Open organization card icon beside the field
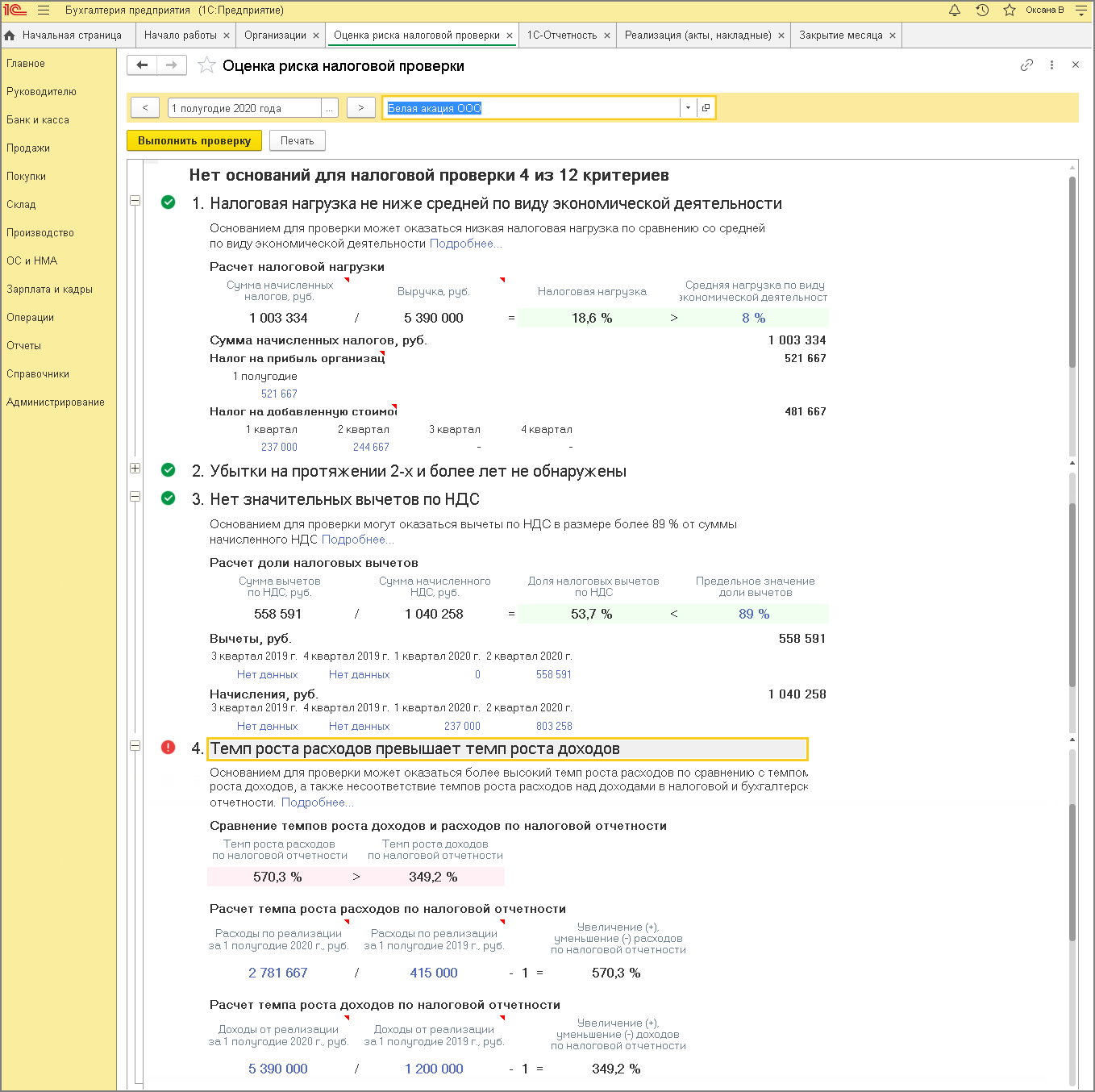 (706, 108)
